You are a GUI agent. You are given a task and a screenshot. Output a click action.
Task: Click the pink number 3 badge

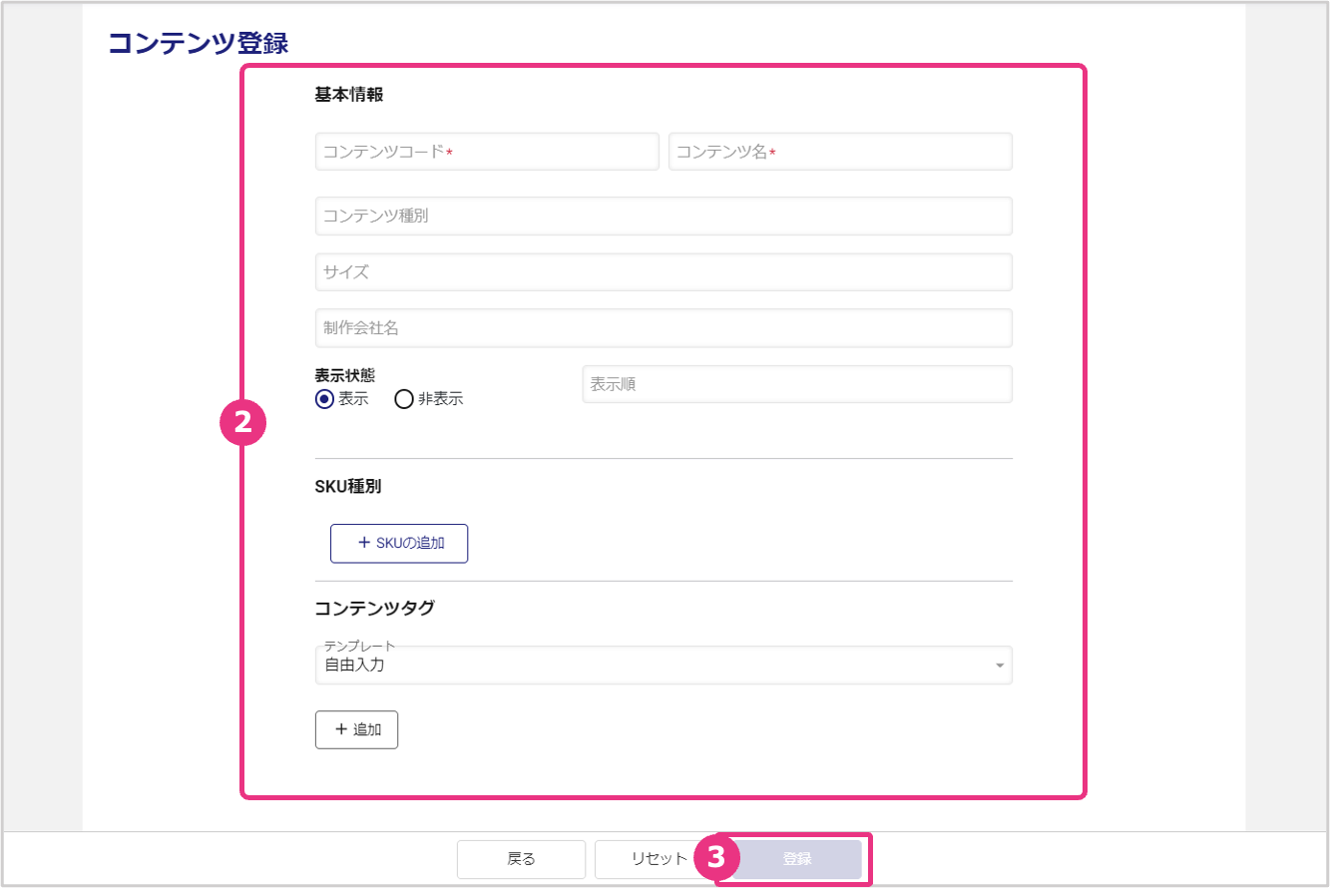coord(715,857)
